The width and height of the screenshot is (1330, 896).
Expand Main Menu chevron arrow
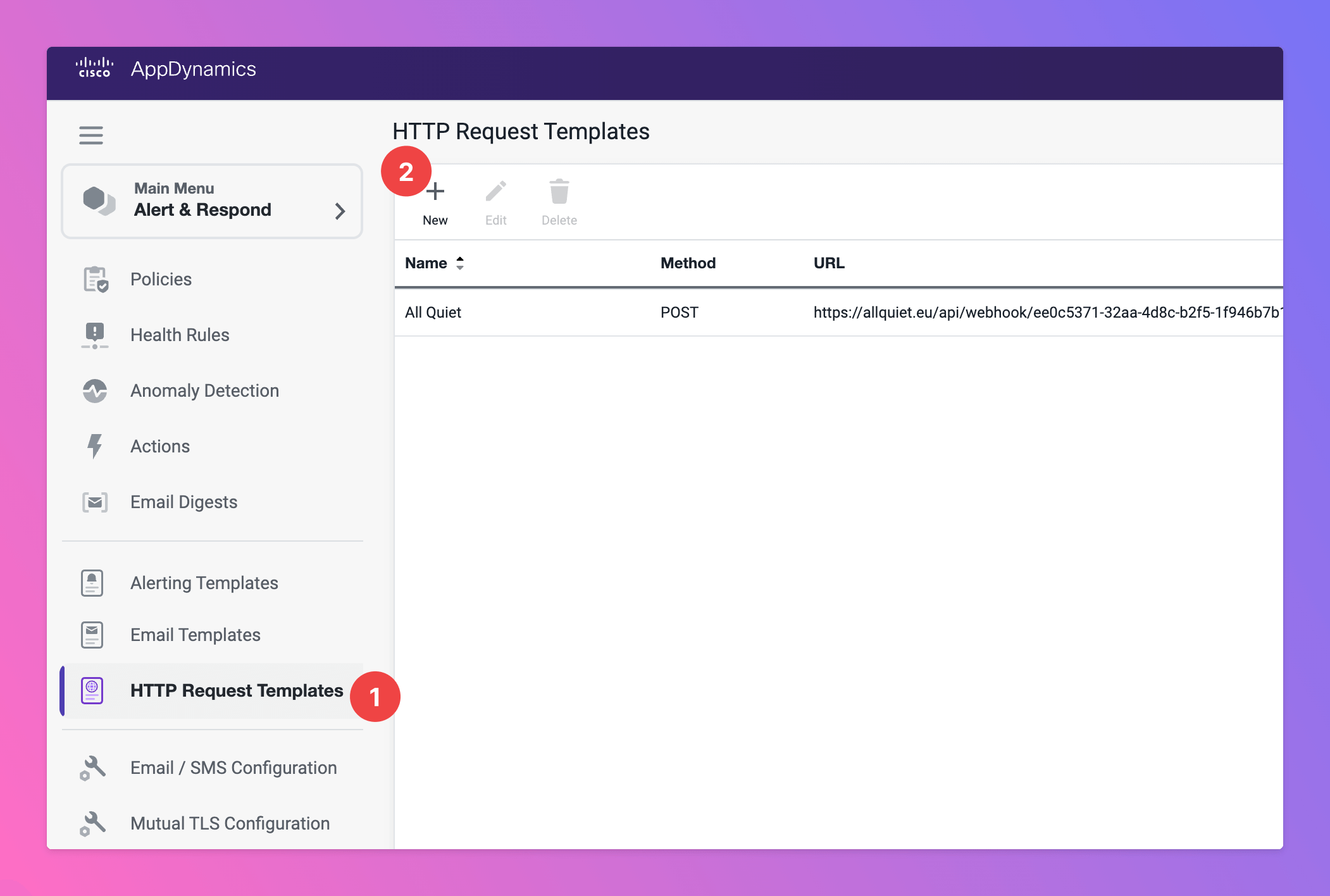(x=340, y=211)
